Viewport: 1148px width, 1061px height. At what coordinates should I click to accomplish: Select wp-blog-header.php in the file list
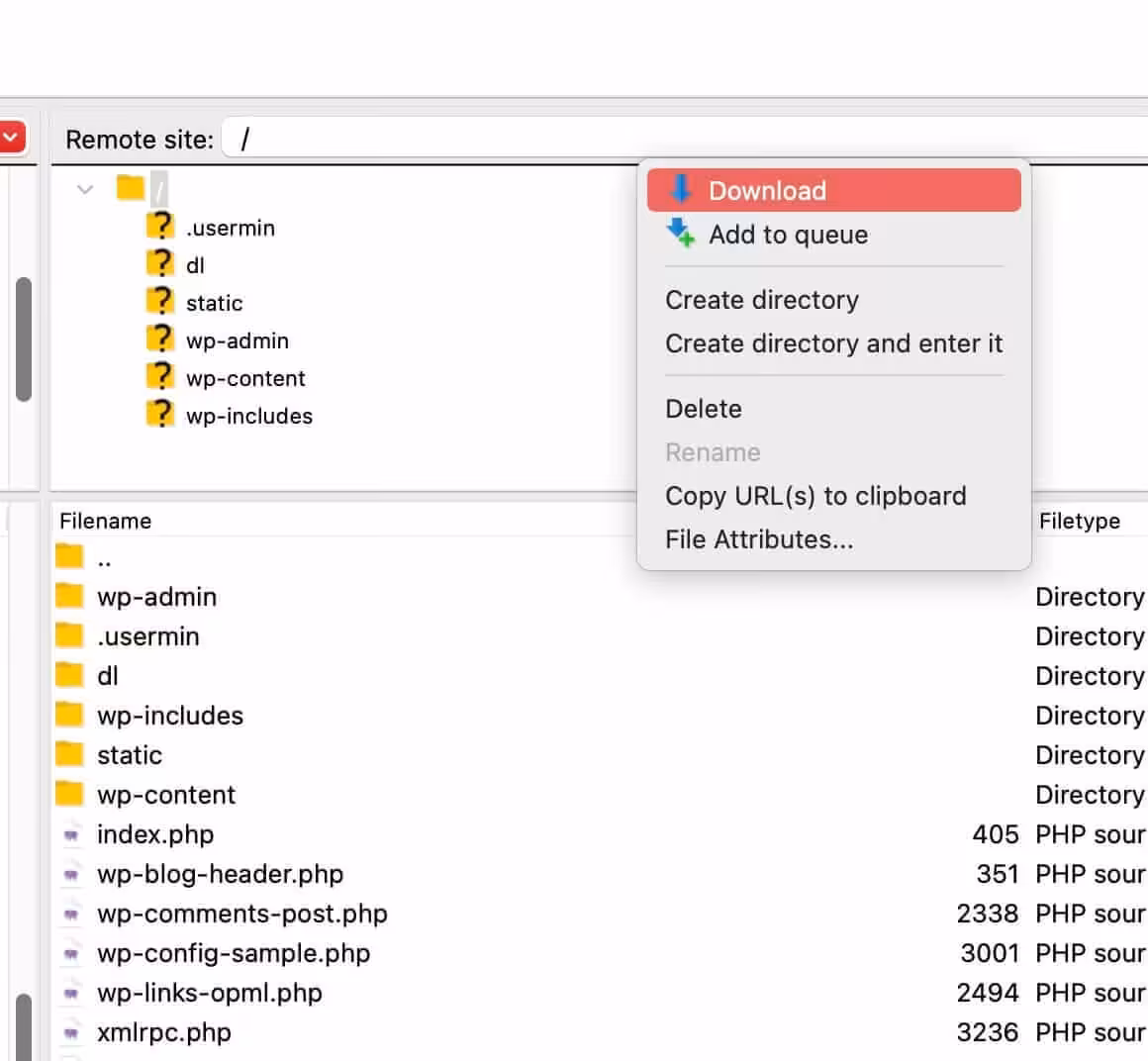click(x=220, y=873)
